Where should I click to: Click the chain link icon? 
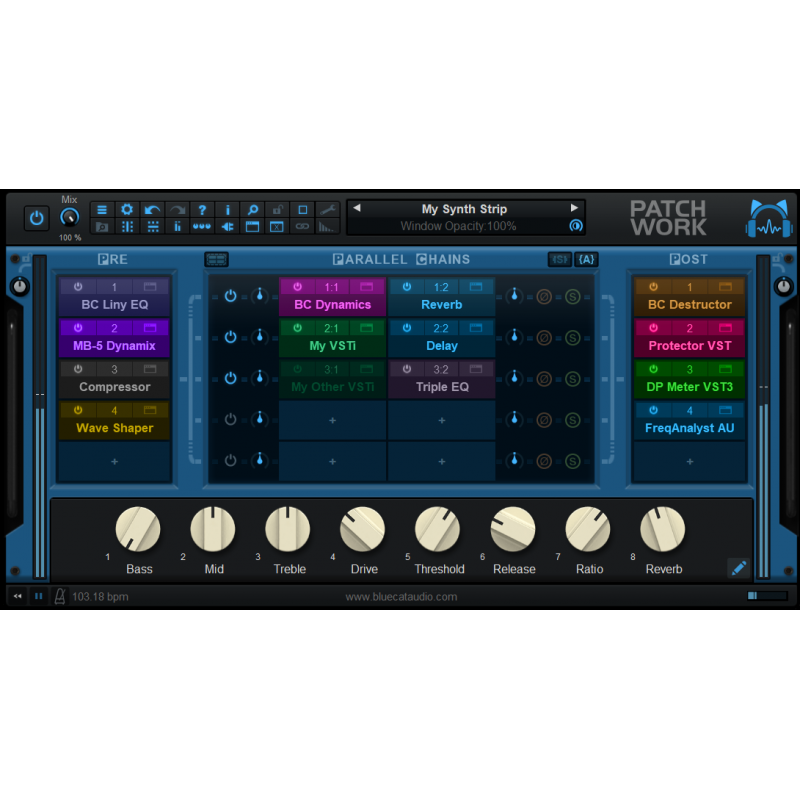(x=302, y=227)
